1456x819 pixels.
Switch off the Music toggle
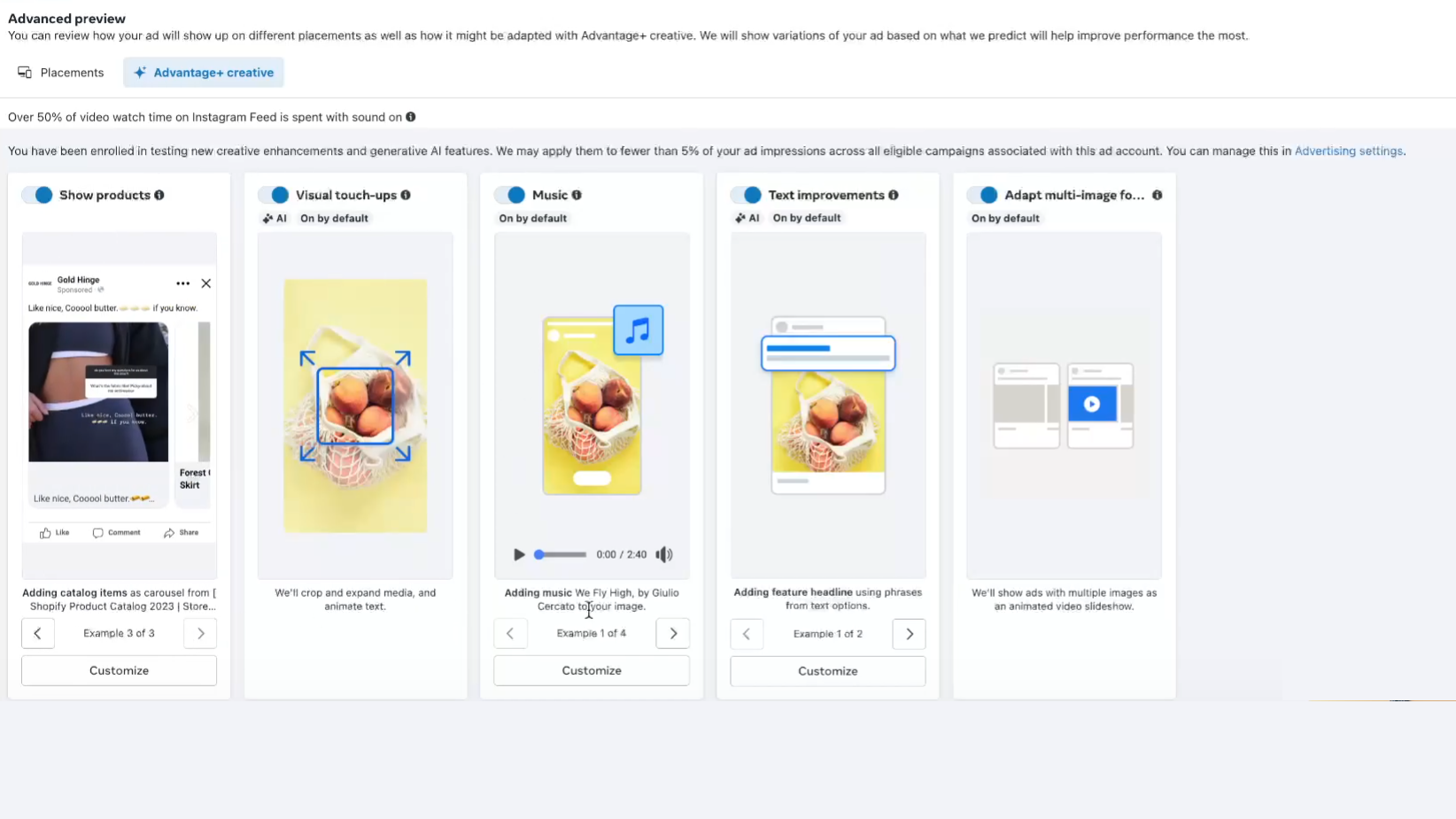(510, 195)
